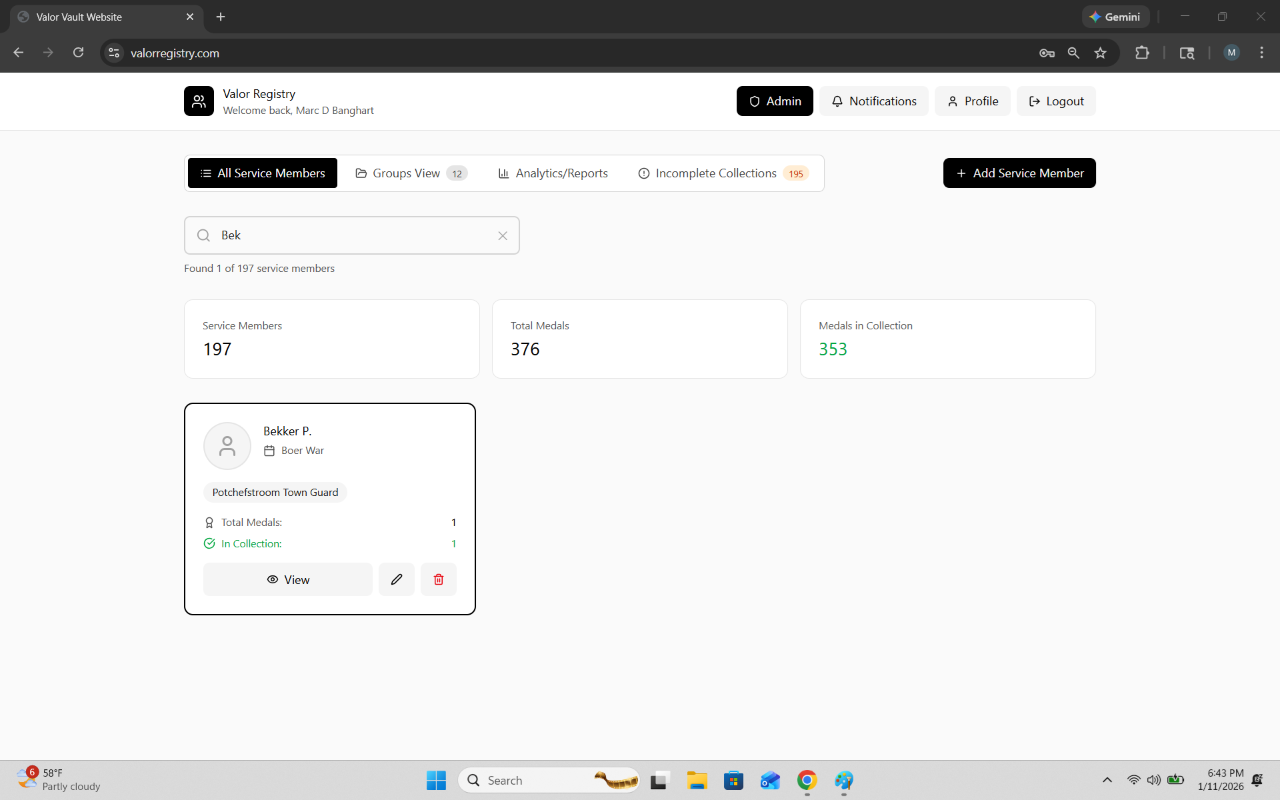Focus the service member search field
The height and width of the screenshot is (800, 1280).
click(x=352, y=236)
